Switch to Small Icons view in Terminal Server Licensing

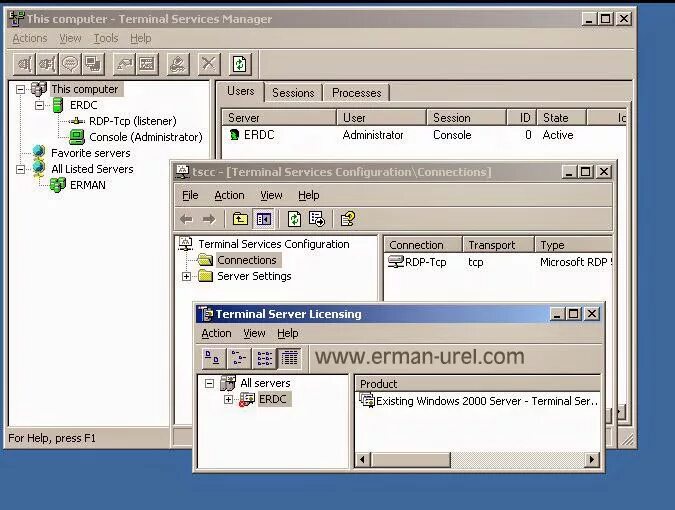pos(238,358)
